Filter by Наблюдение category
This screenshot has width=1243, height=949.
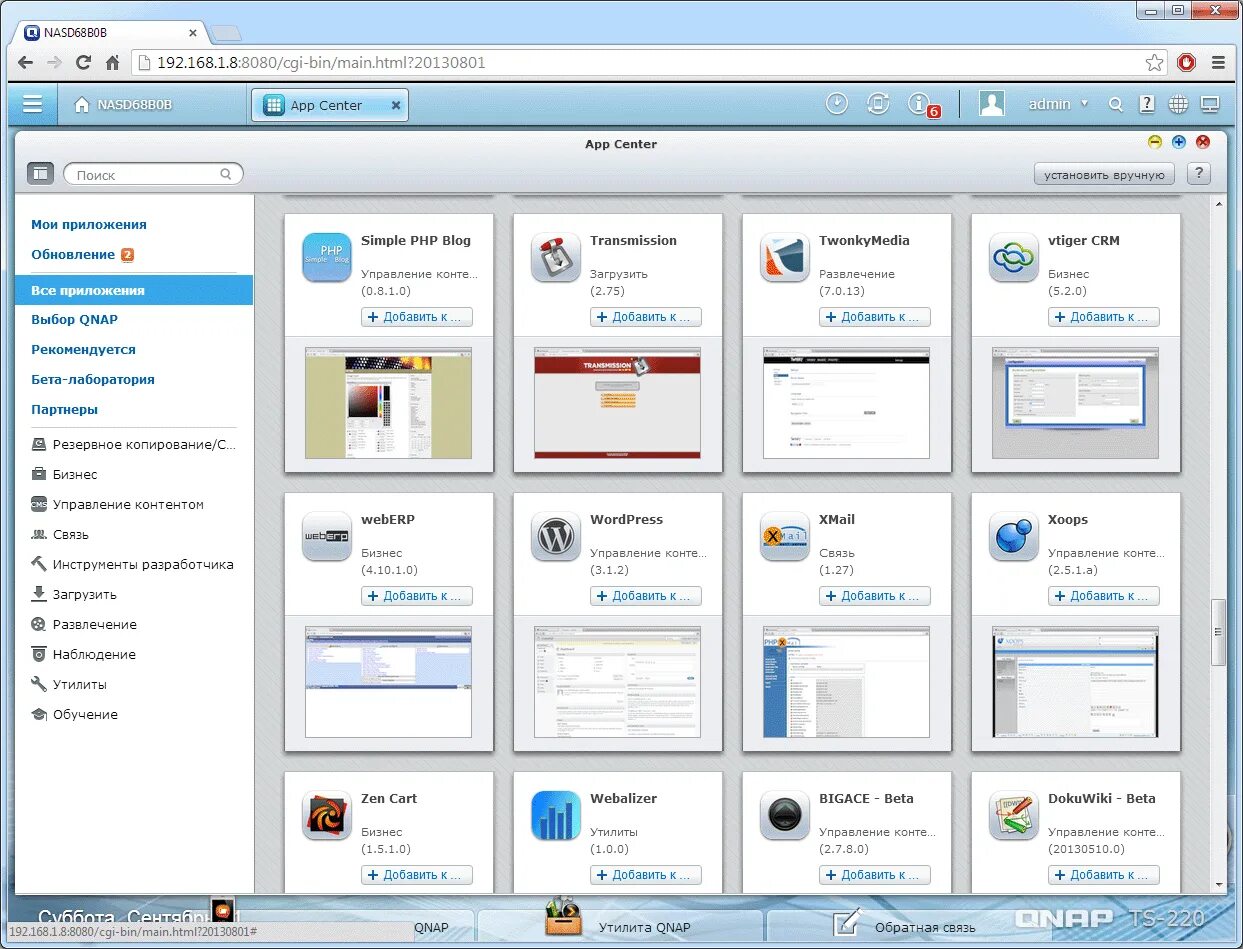coord(83,655)
